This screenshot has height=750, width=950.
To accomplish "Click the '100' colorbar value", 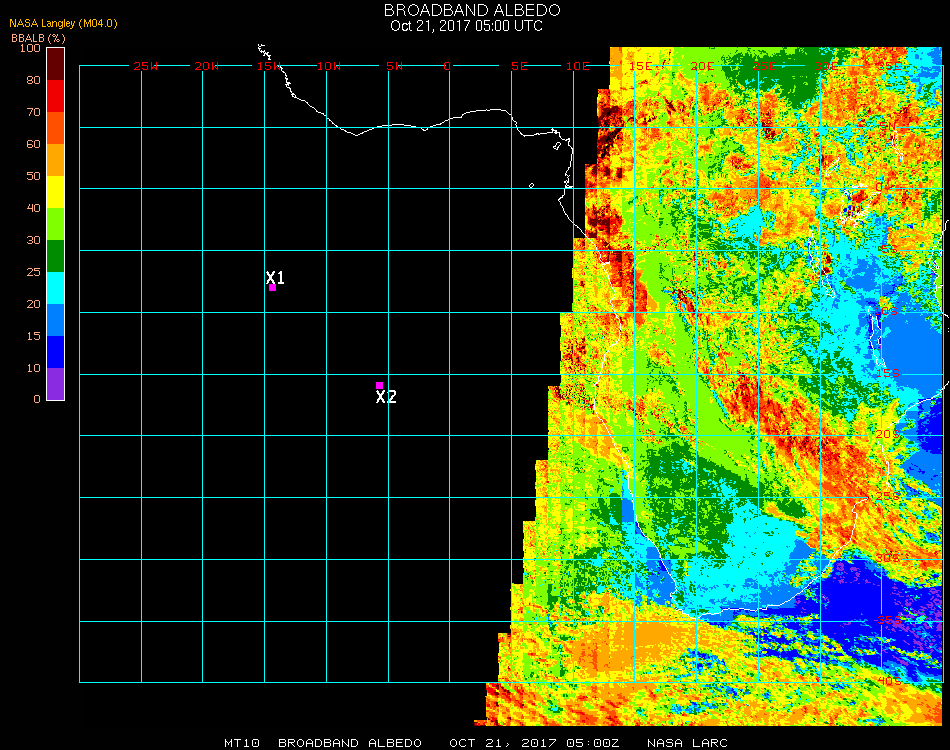I will (x=30, y=48).
